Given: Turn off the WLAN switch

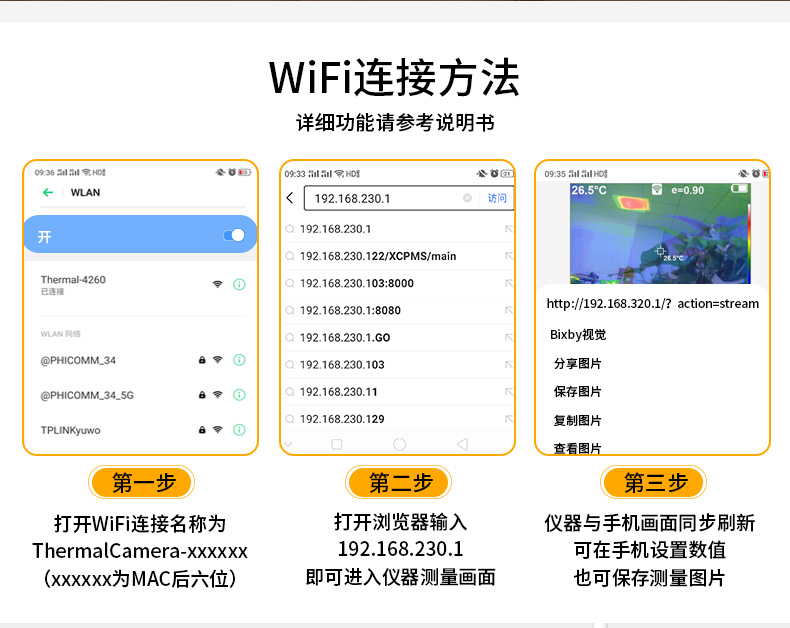Looking at the screenshot, I should click(234, 235).
